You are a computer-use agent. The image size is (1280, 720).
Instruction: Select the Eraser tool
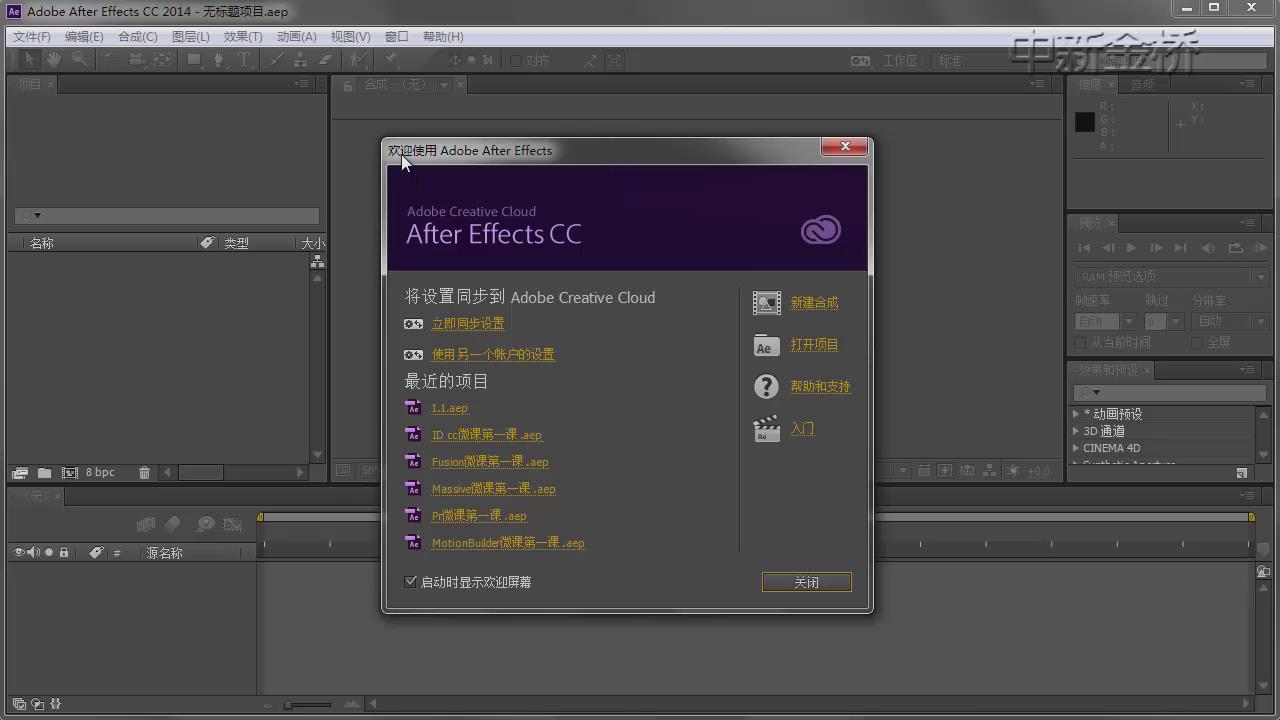tap(324, 60)
